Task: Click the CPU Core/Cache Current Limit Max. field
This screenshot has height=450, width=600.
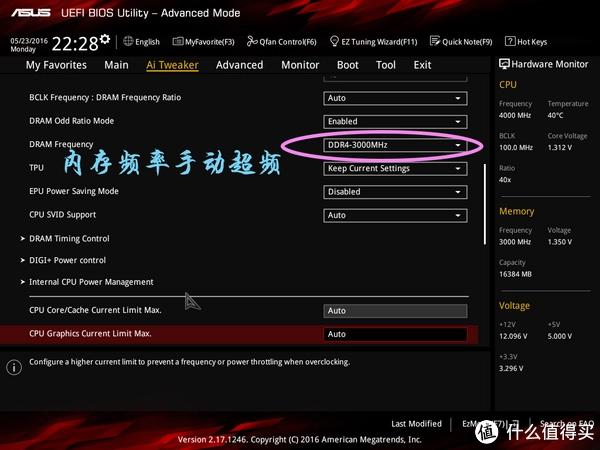Action: [x=396, y=311]
